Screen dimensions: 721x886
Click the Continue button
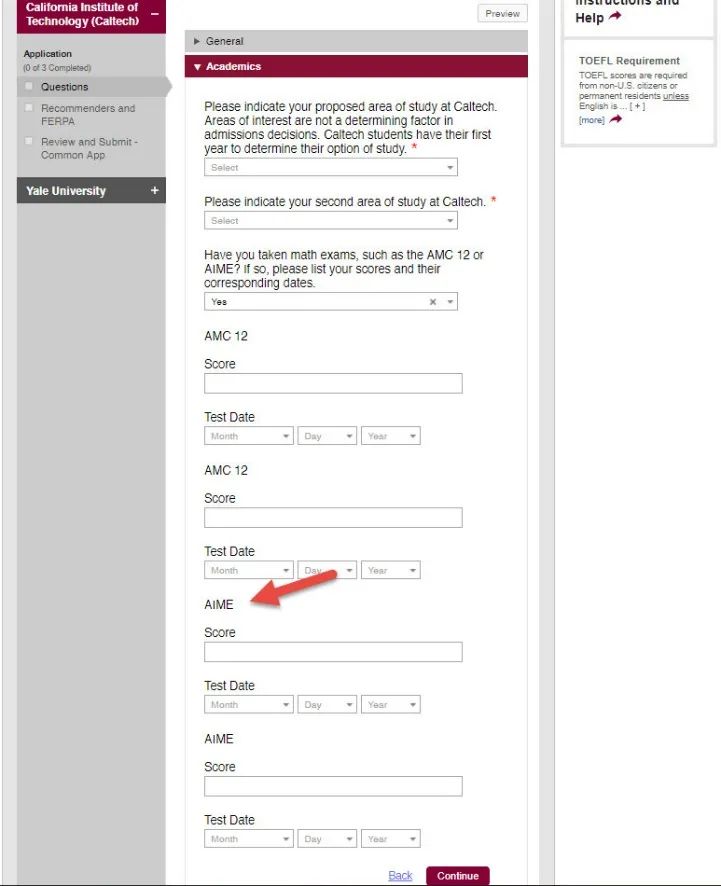pos(458,875)
